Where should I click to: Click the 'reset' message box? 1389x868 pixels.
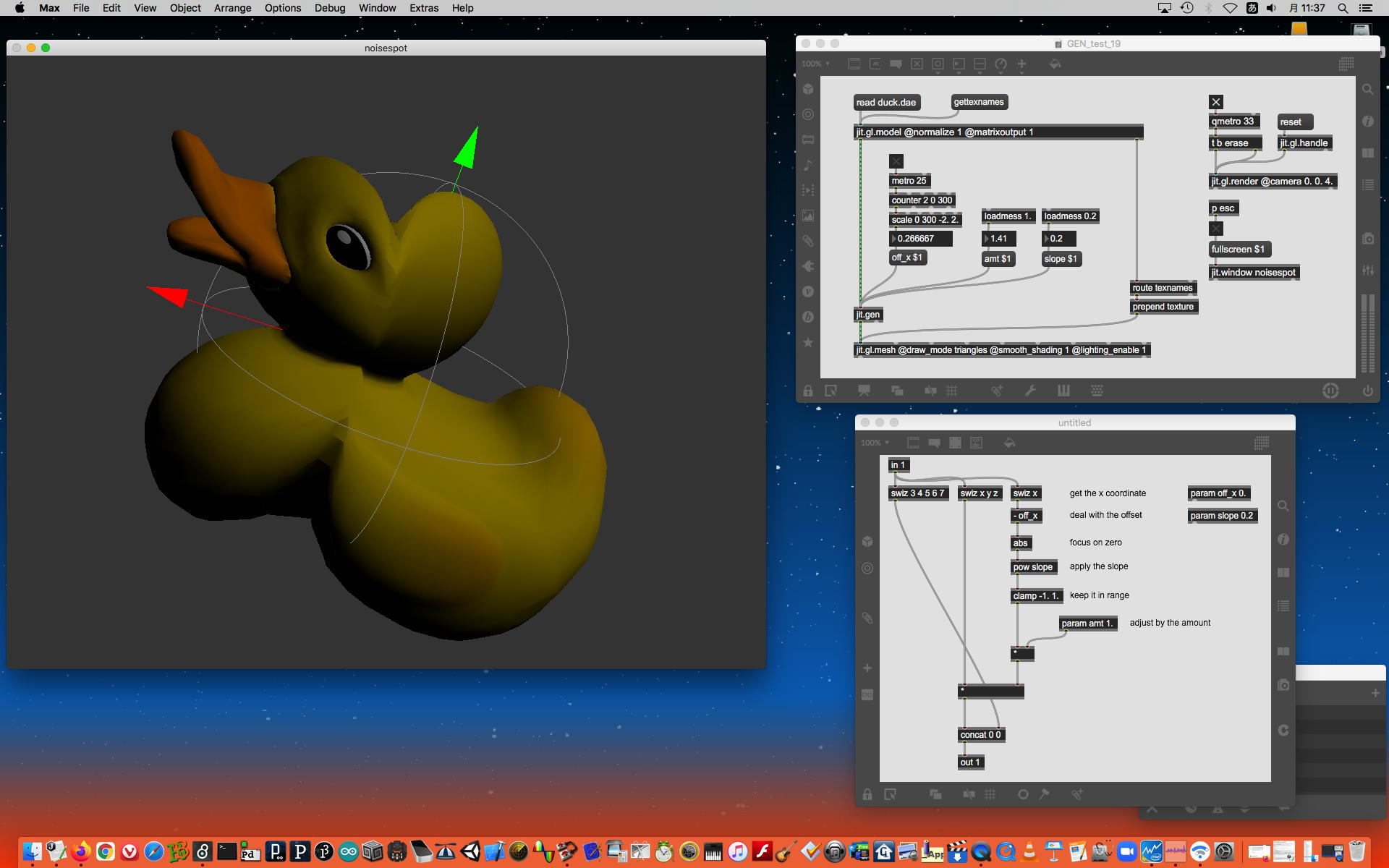[1294, 122]
